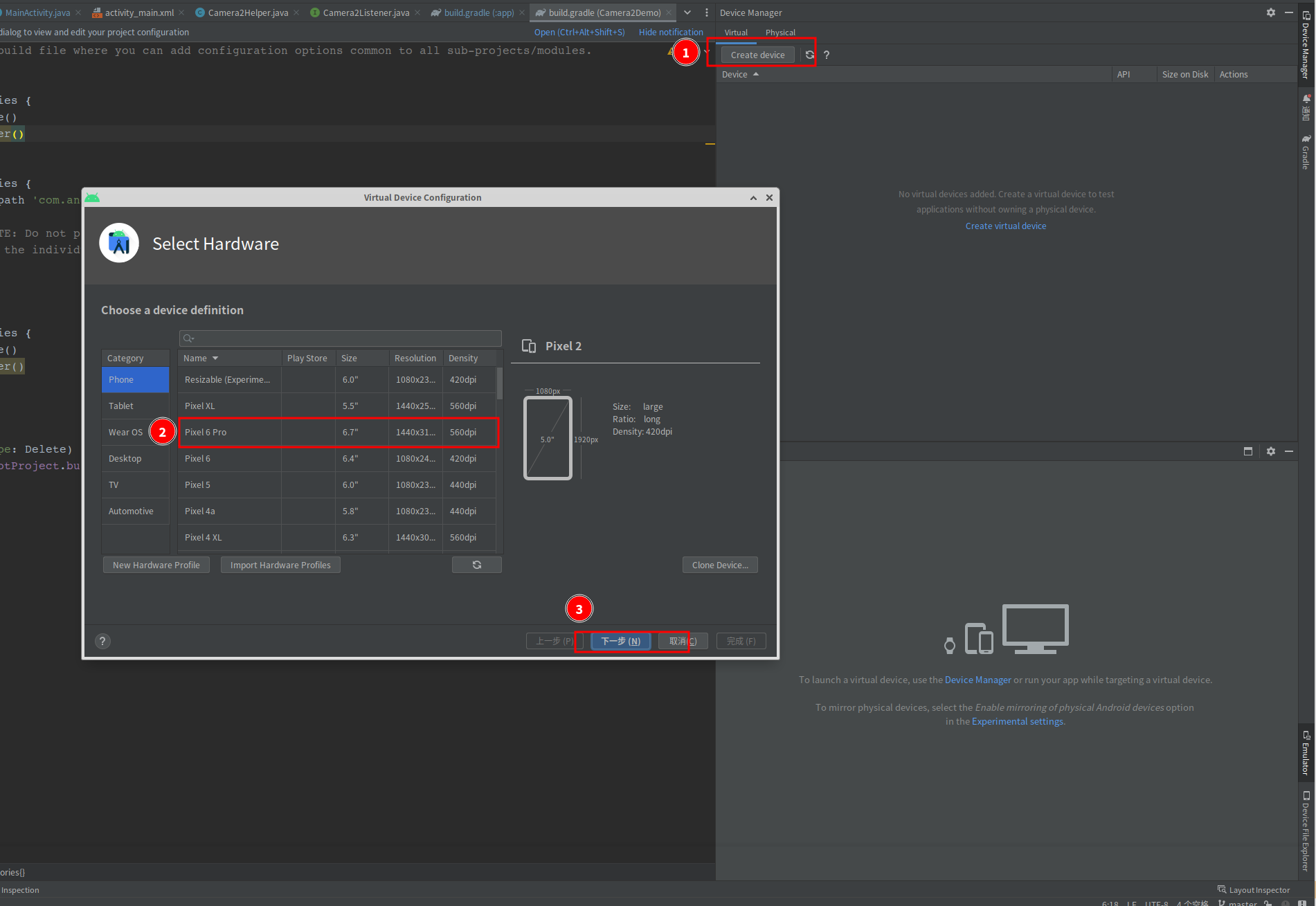Select the Pixel 4 XL device row
This screenshot has width=1316, height=906.
[337, 538]
